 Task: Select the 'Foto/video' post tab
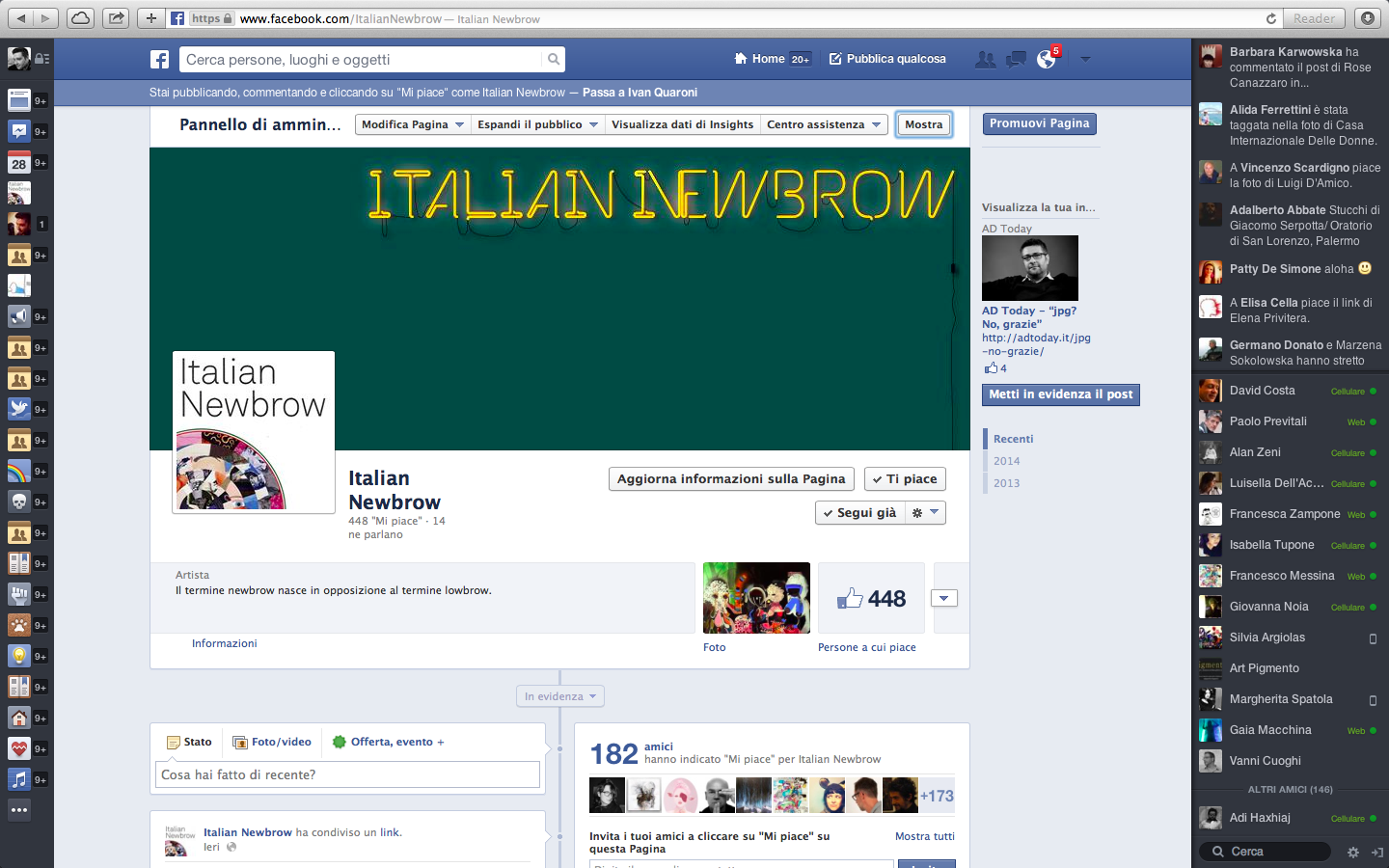[272, 742]
